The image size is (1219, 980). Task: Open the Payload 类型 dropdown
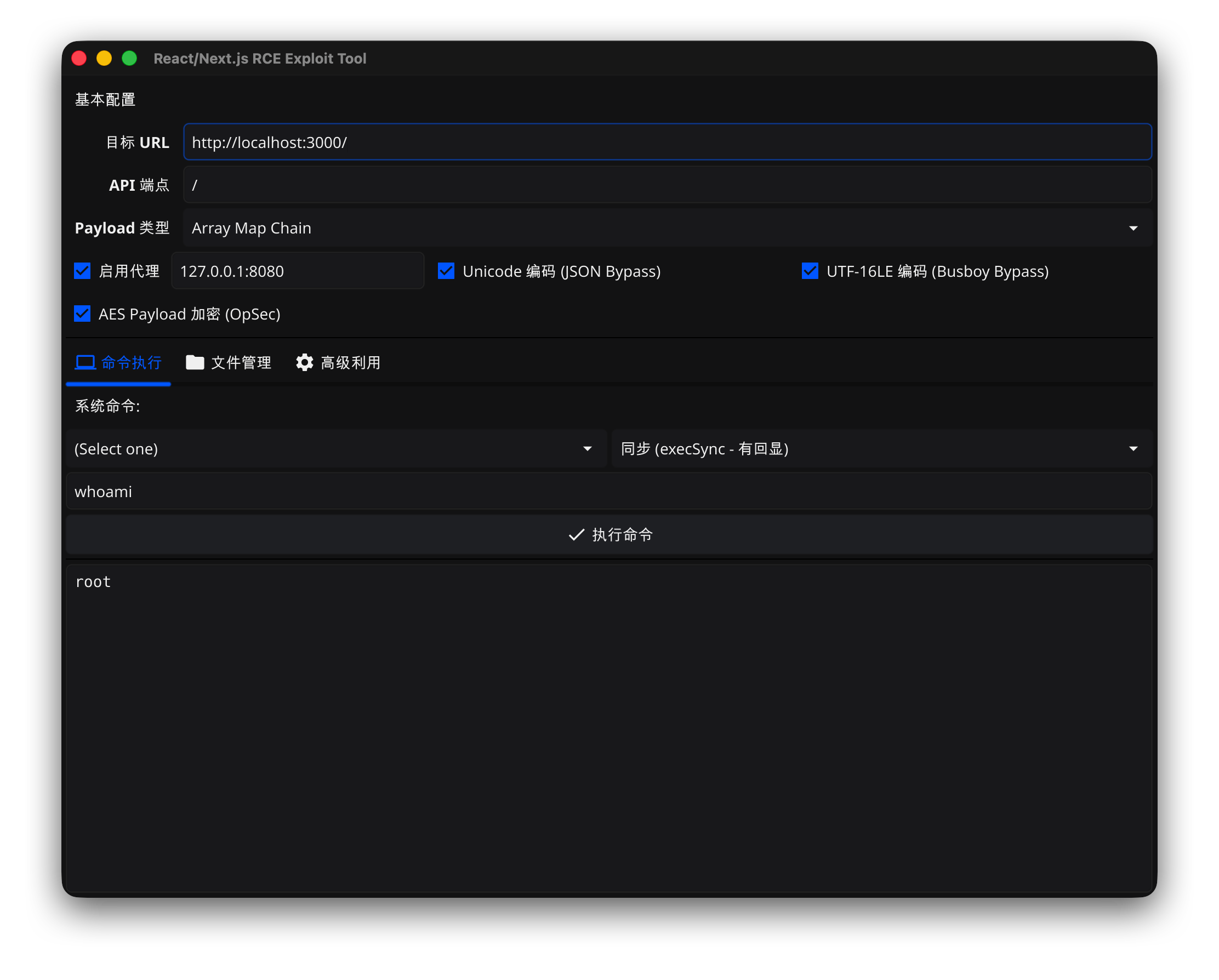coord(667,228)
